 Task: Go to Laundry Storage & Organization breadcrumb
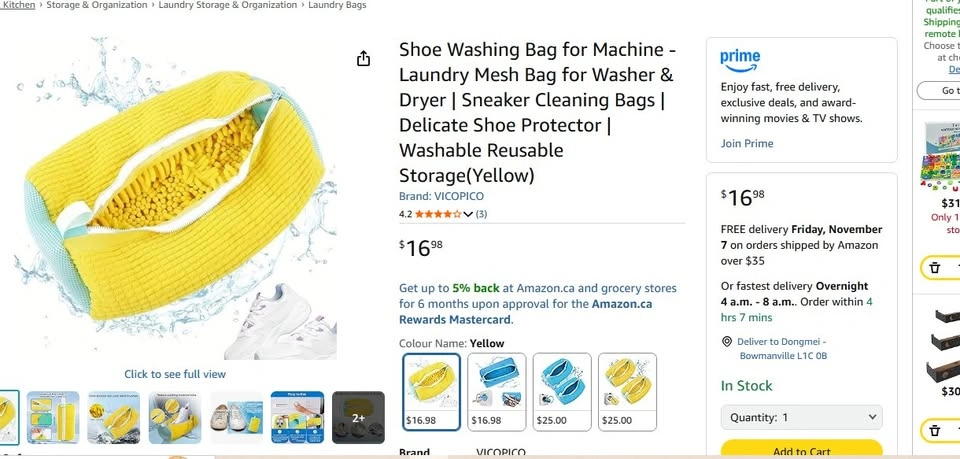tap(228, 5)
